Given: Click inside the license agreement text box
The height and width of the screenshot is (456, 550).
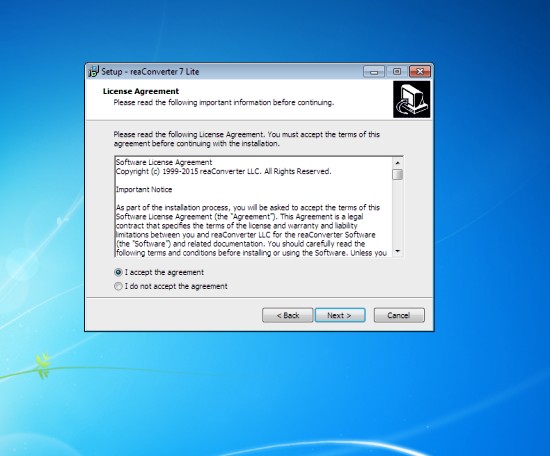Looking at the screenshot, I should pyautogui.click(x=254, y=207).
